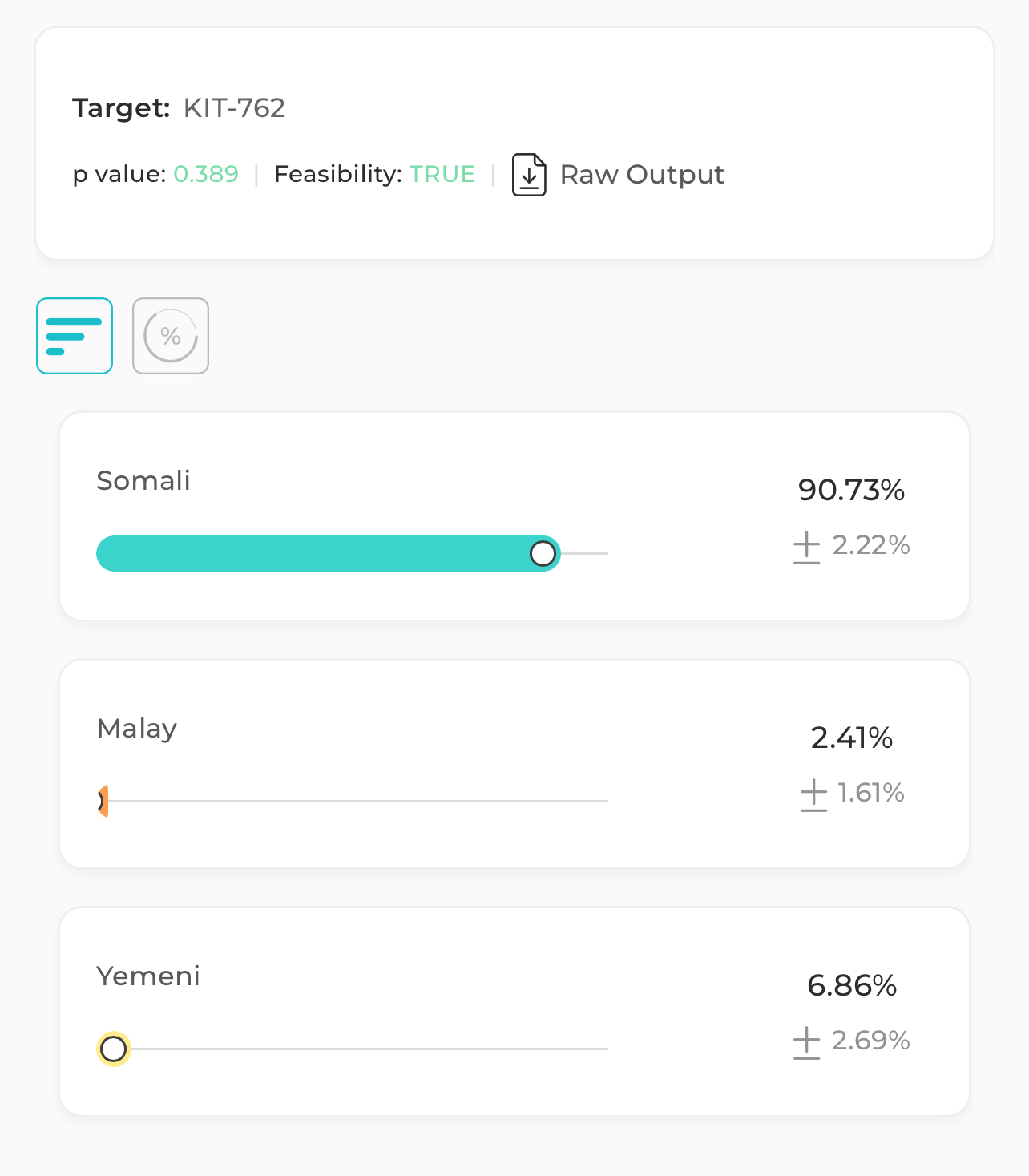This screenshot has height=1176, width=1029.
Task: Click the plus-minus icon beside 2.22%
Action: [806, 548]
